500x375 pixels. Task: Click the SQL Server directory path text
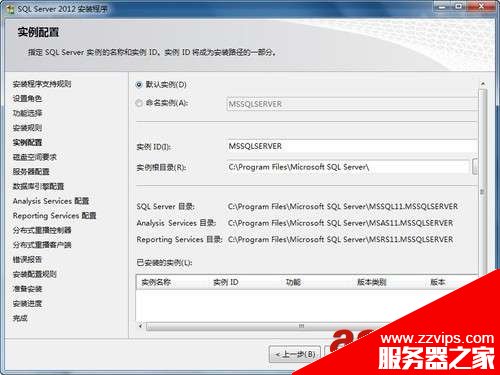pyautogui.click(x=343, y=207)
